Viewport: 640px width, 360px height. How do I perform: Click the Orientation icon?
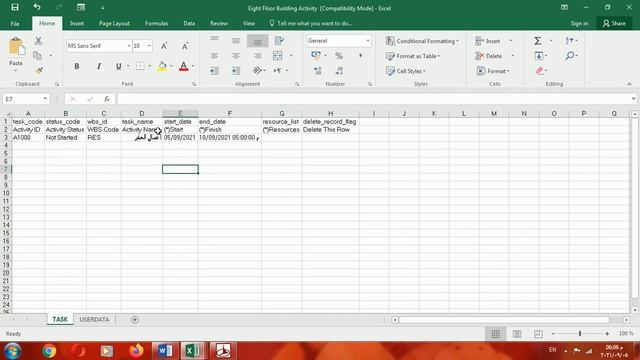(257, 71)
